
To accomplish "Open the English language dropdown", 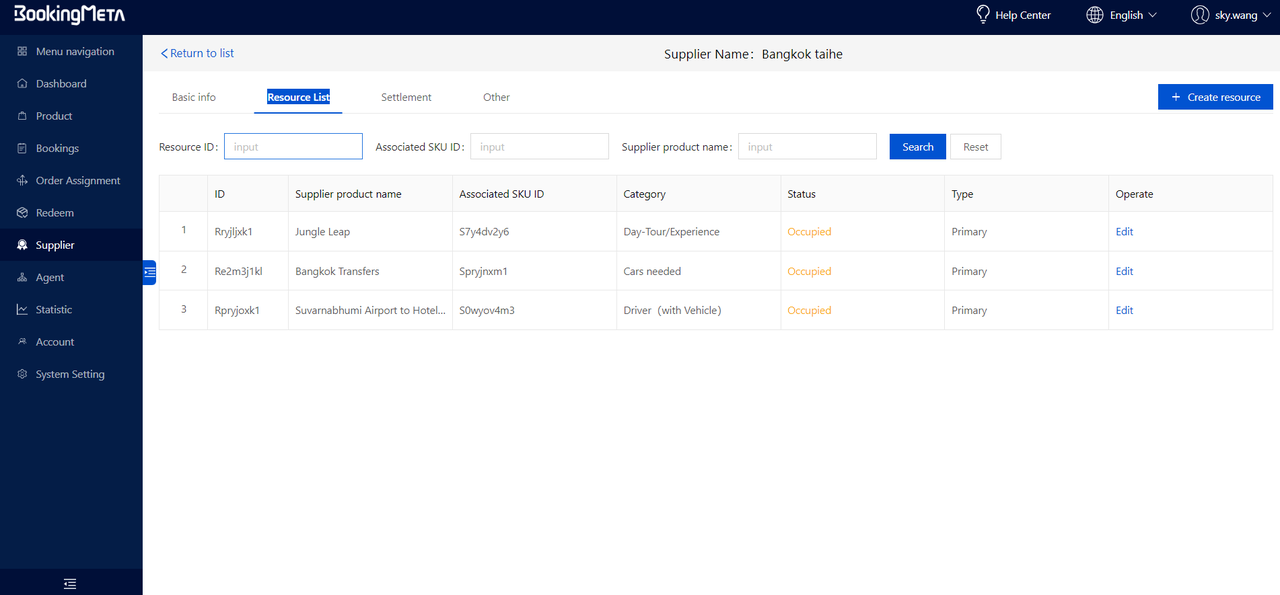I will pyautogui.click(x=1121, y=15).
